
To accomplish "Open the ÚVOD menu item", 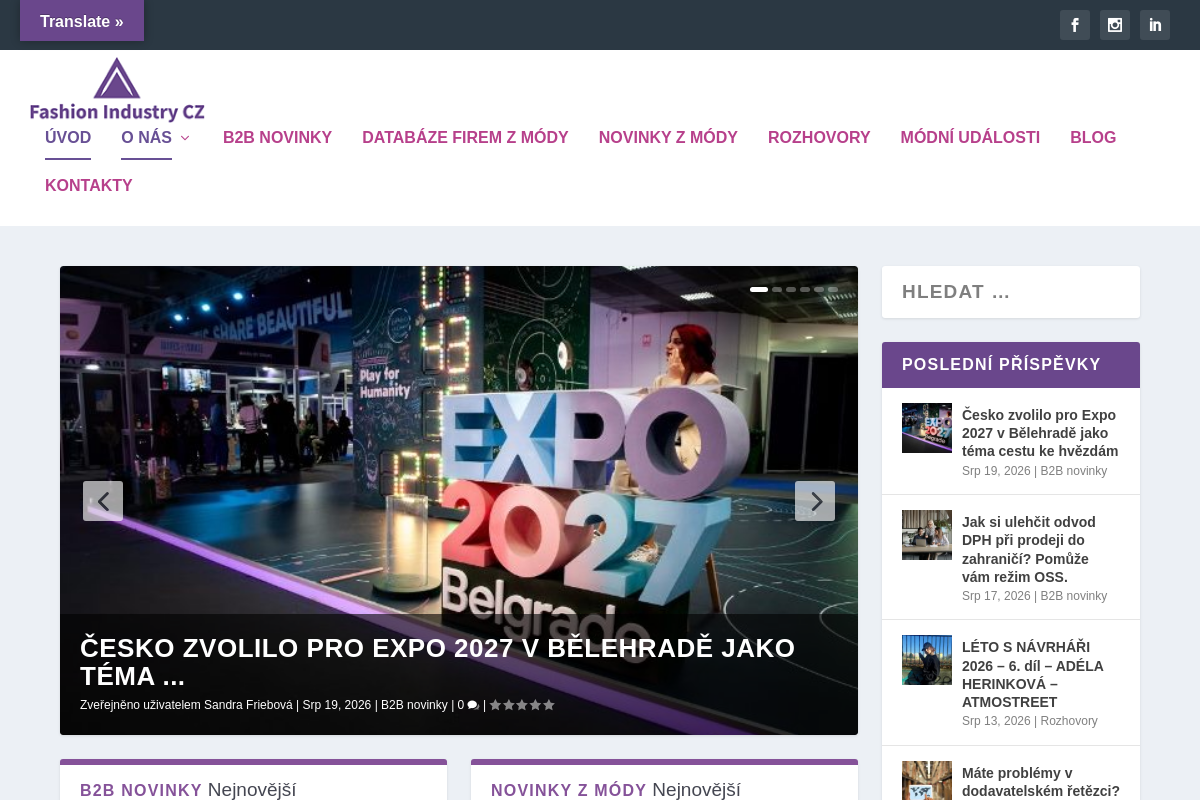I will coord(68,138).
